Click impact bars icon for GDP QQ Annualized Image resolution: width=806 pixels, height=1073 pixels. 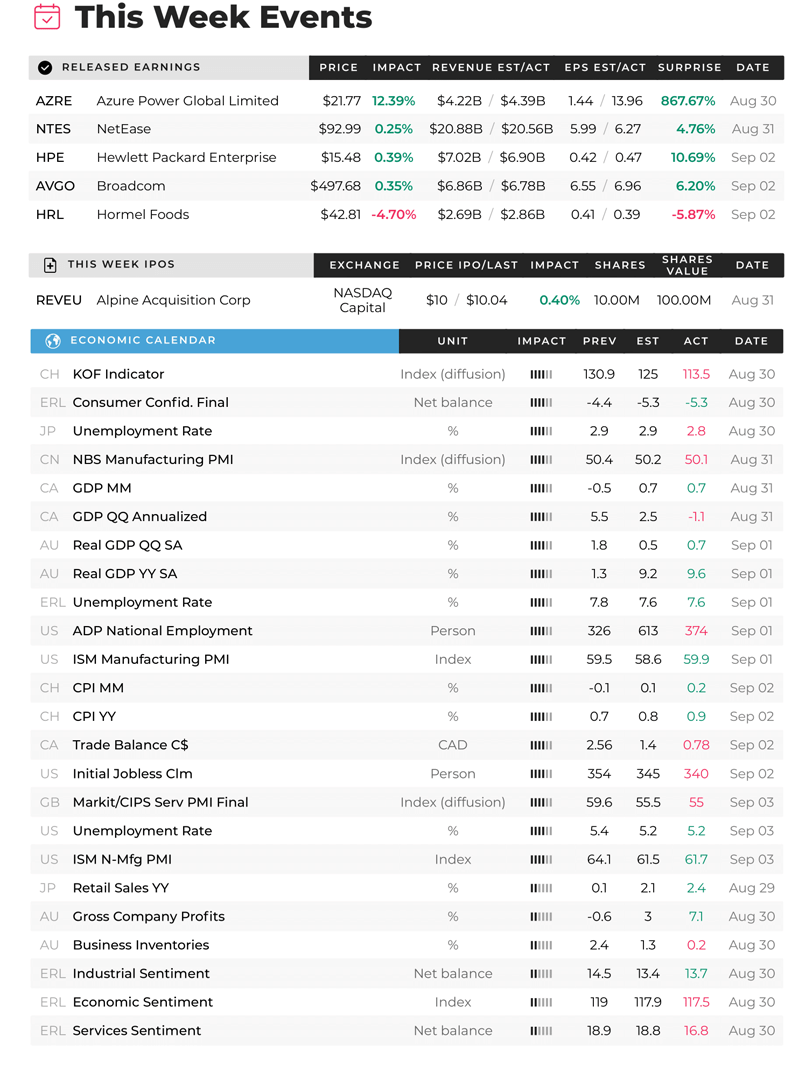[x=541, y=517]
